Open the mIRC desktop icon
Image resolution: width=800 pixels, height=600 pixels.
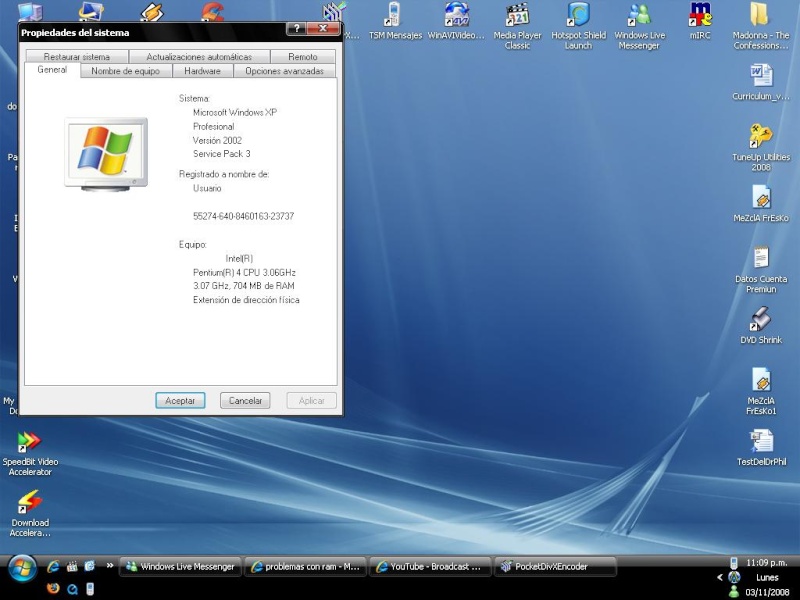(700, 21)
